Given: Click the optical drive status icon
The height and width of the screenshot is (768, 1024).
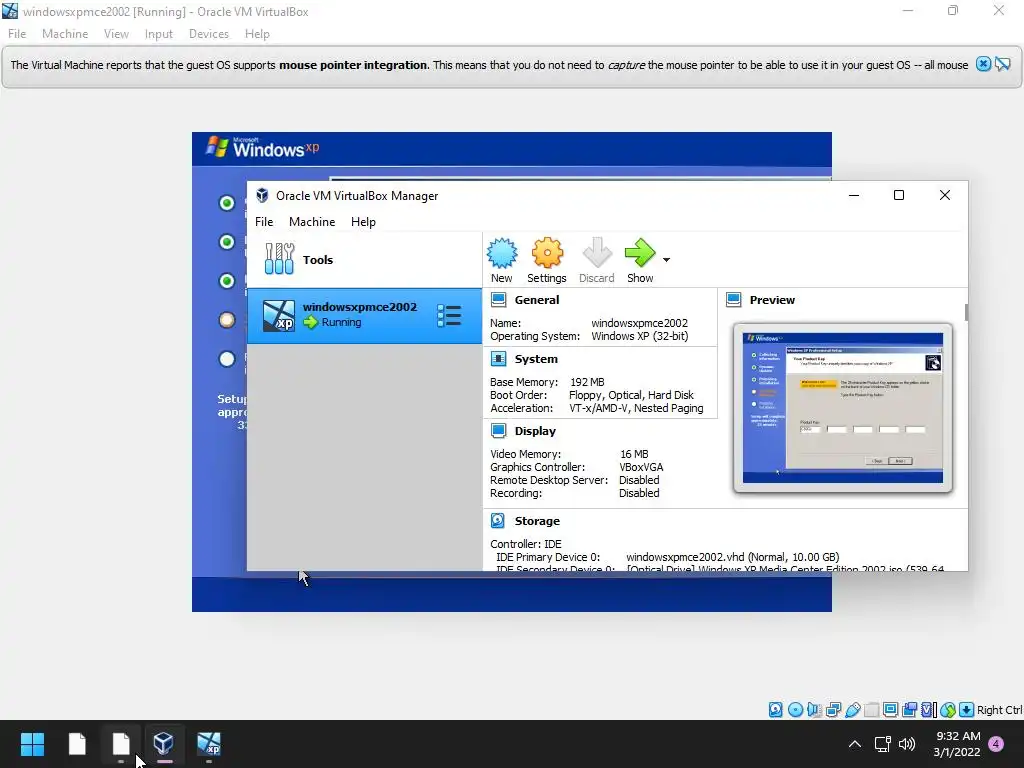Looking at the screenshot, I should click(795, 710).
